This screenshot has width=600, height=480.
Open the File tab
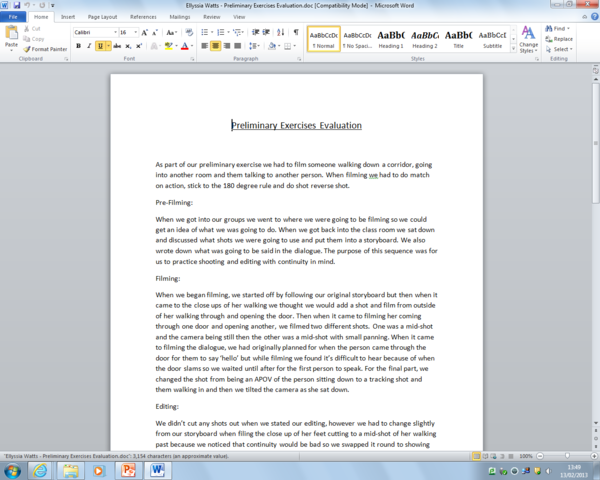pyautogui.click(x=13, y=17)
